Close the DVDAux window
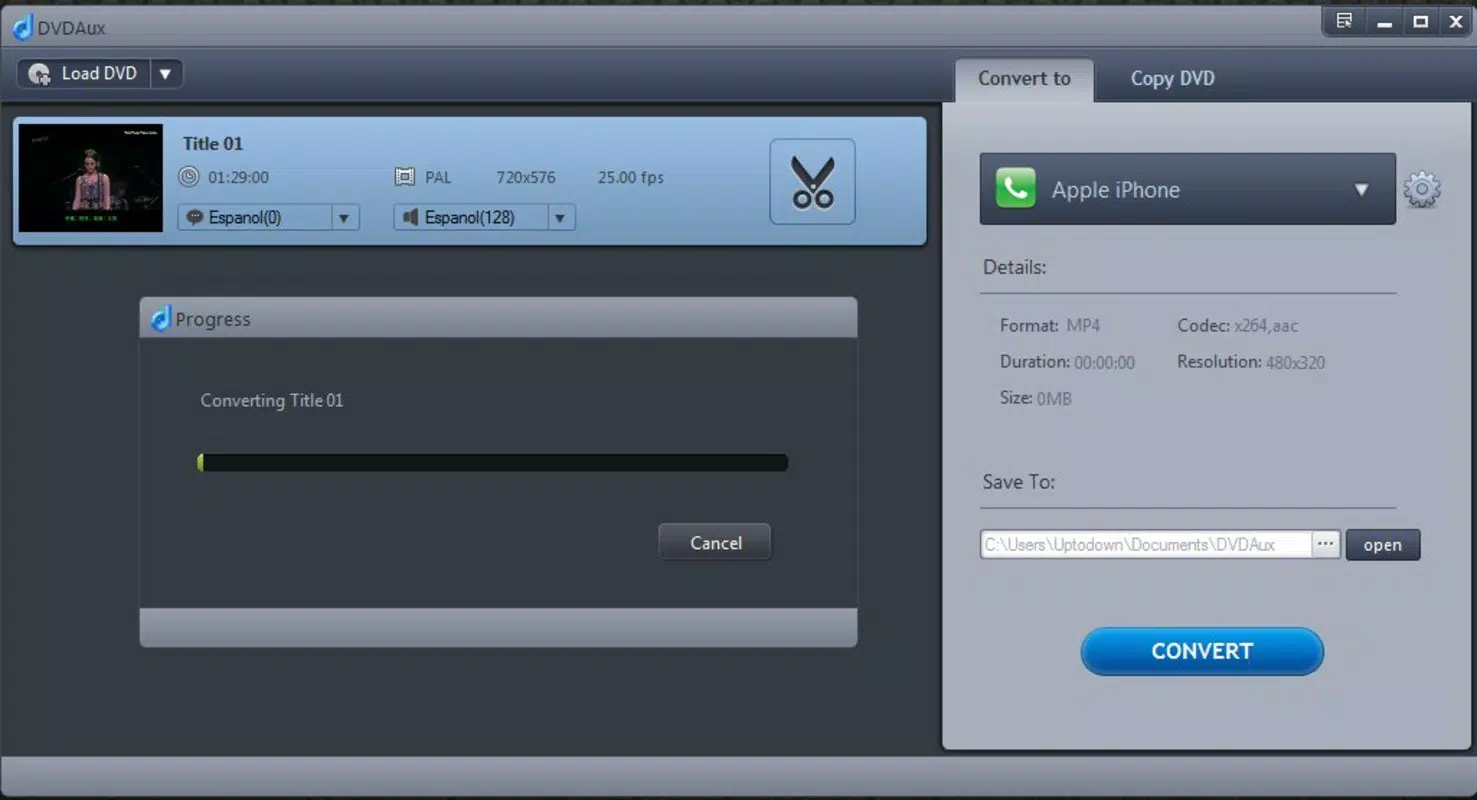 pos(1456,22)
